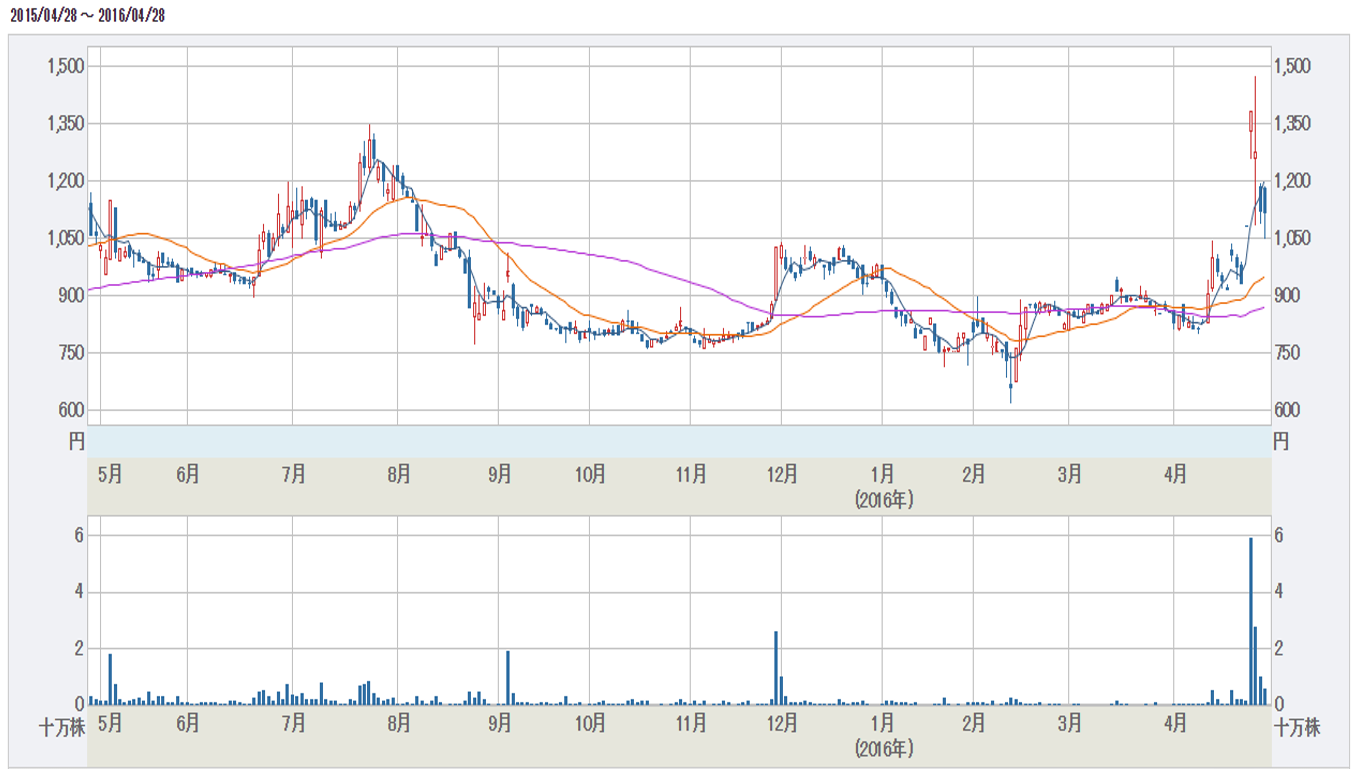Click the 1,500 label on left price axis
Screen dimensions: 1354x769
tap(66, 66)
